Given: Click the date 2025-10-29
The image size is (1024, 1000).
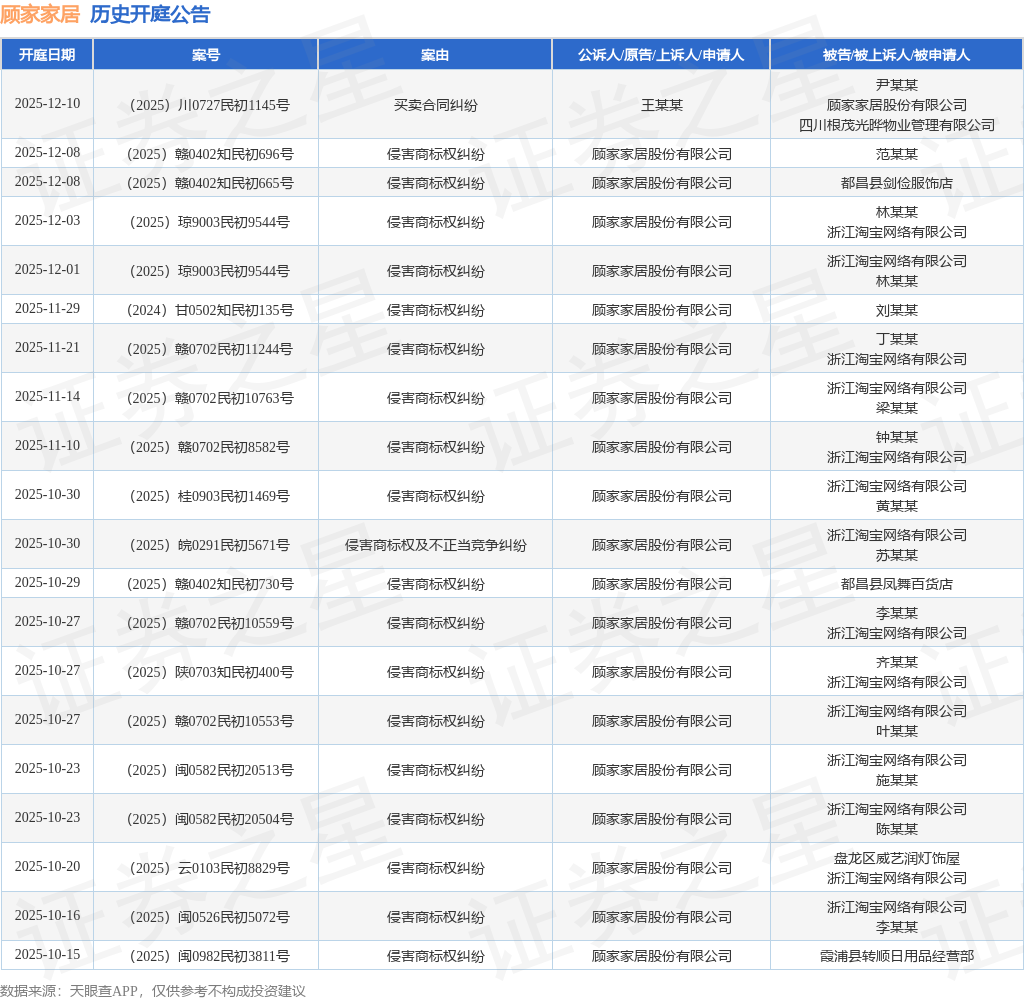Looking at the screenshot, I should (x=47, y=583).
